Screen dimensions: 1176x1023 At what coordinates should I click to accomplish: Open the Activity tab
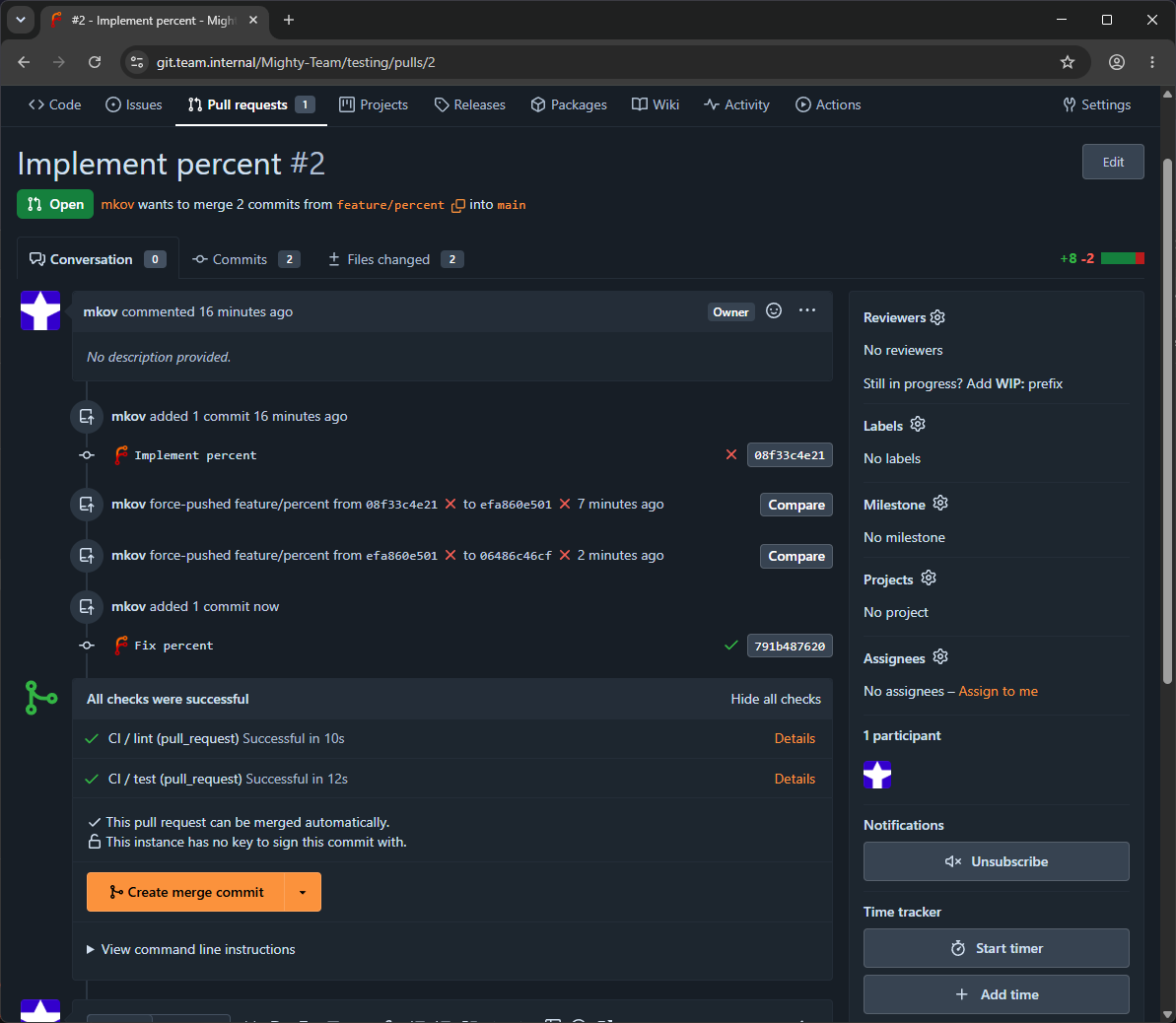tap(736, 105)
